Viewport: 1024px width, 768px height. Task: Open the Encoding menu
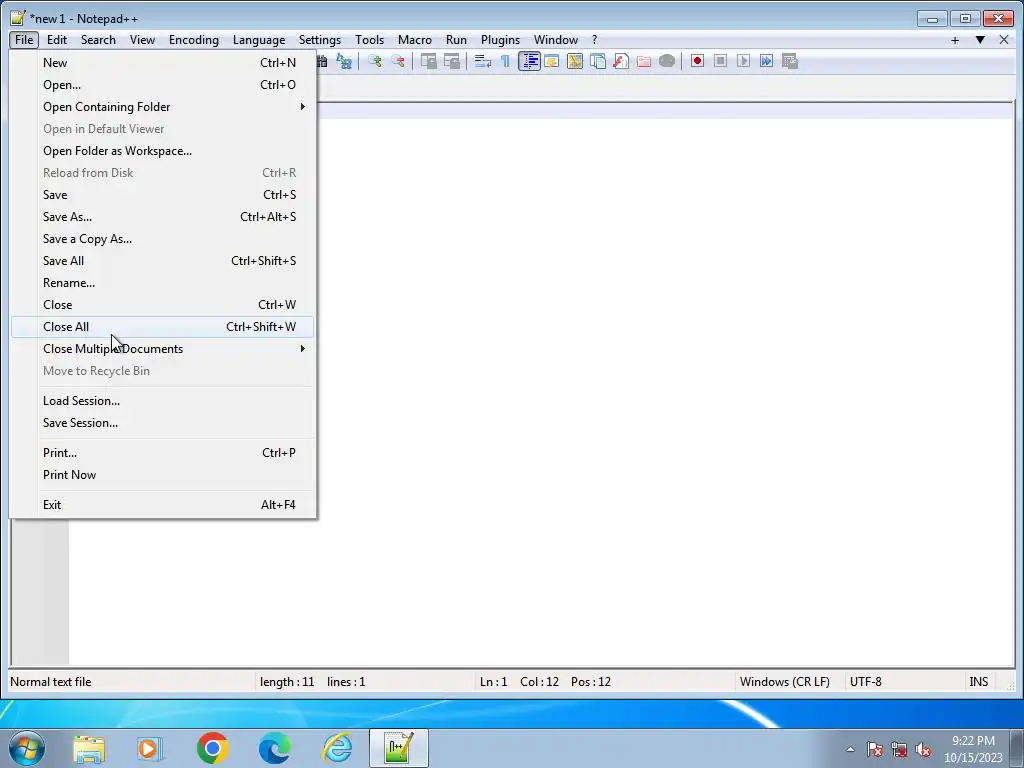[194, 40]
